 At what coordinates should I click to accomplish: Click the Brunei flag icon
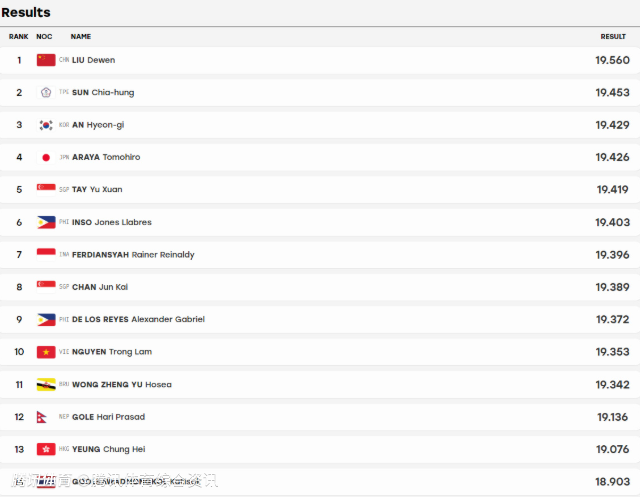click(x=46, y=384)
